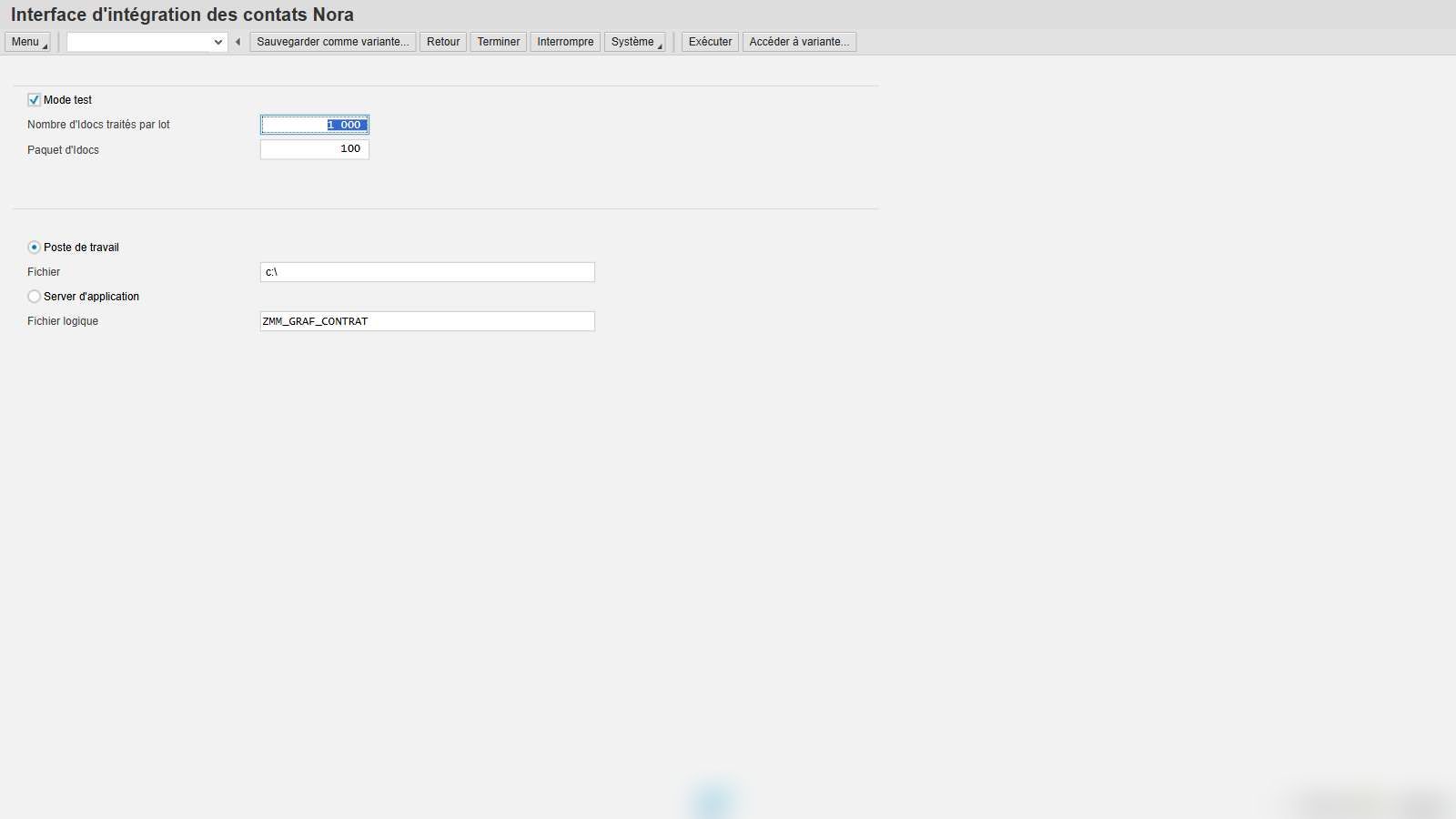Click the Mode test label text
The height and width of the screenshot is (819, 1456).
[x=68, y=100]
